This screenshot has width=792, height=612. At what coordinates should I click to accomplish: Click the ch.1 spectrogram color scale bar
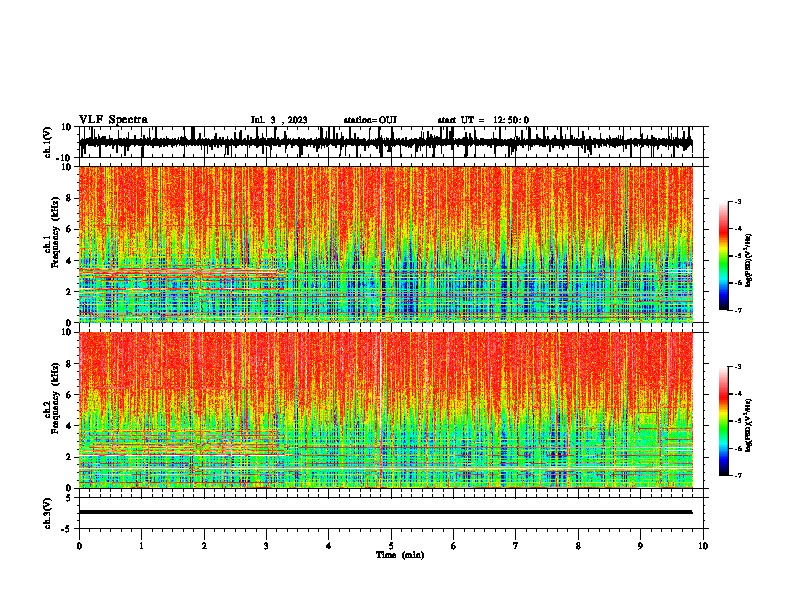[724, 256]
